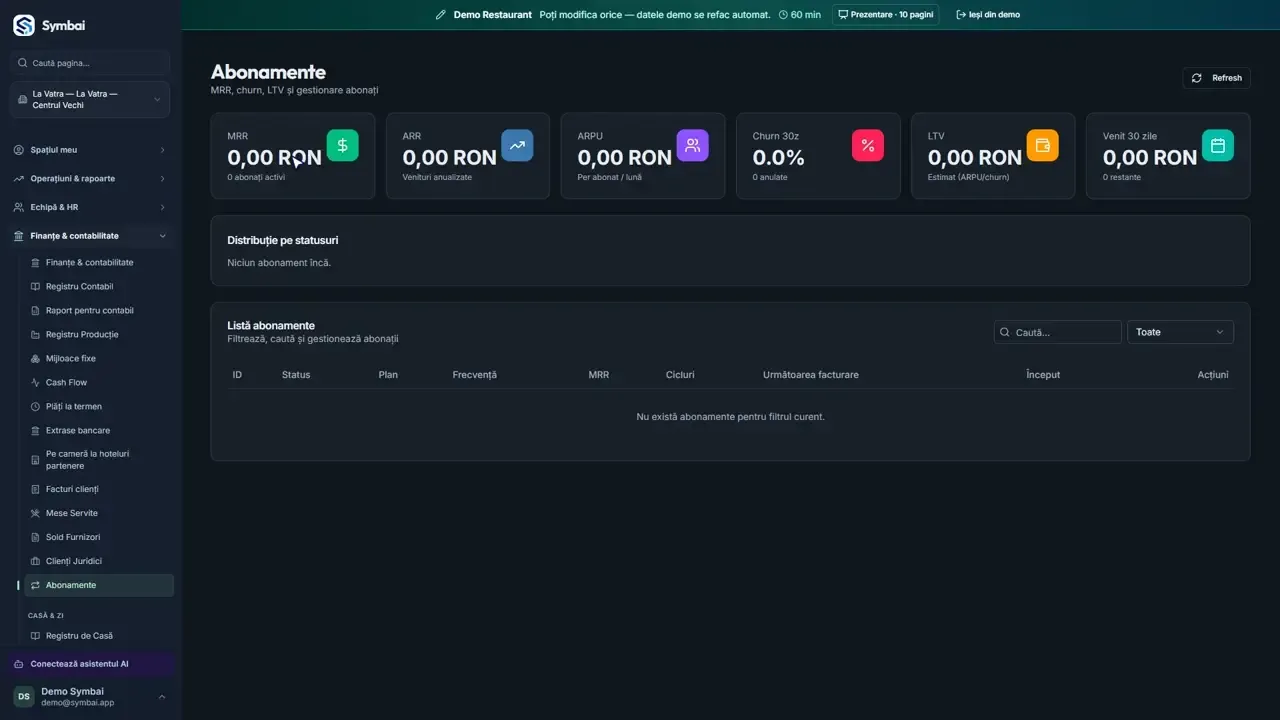Click the Facturi clienți document icon

click(36, 489)
